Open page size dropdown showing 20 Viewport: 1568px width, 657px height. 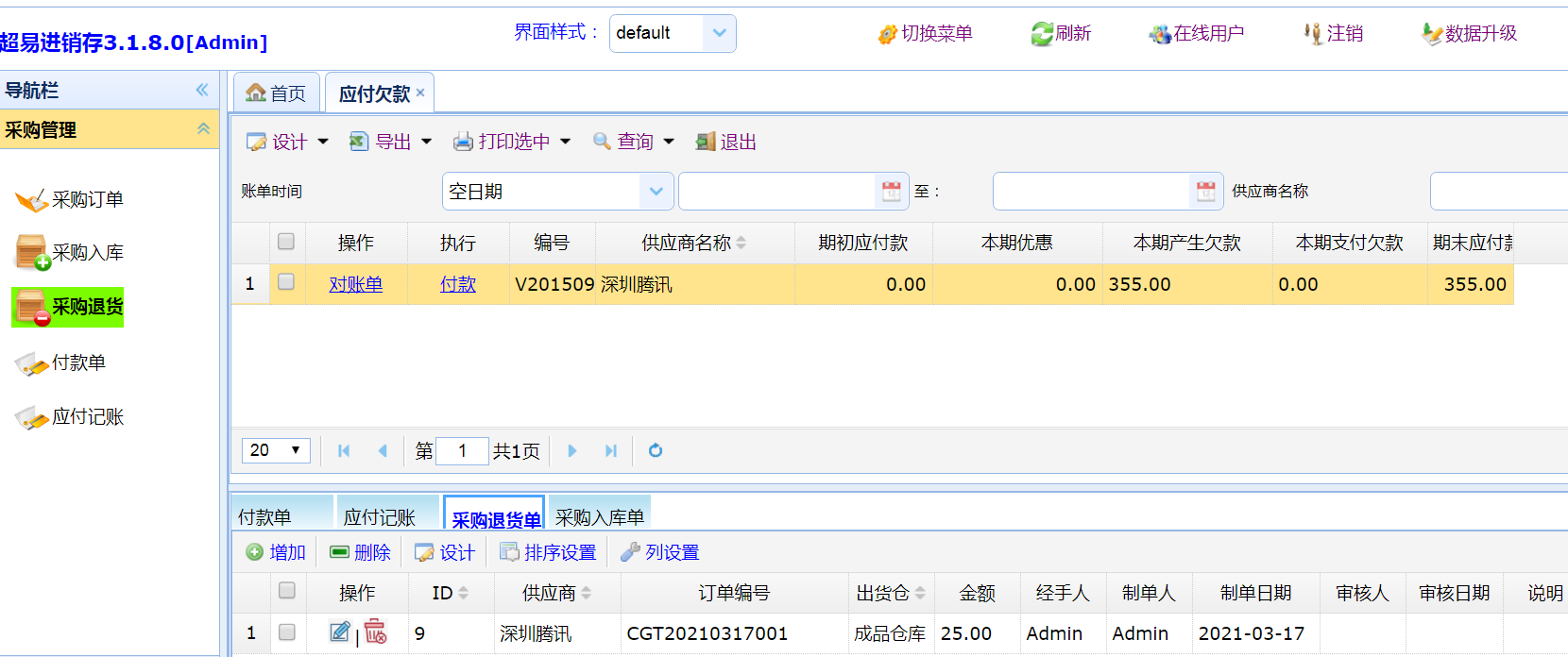pos(276,450)
